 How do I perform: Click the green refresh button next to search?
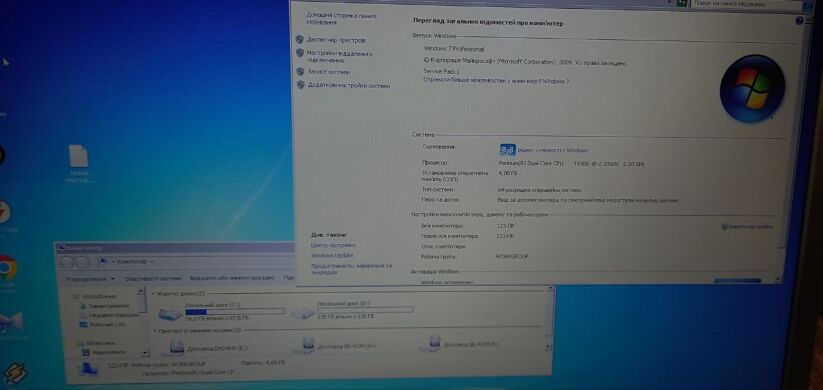click(682, 3)
